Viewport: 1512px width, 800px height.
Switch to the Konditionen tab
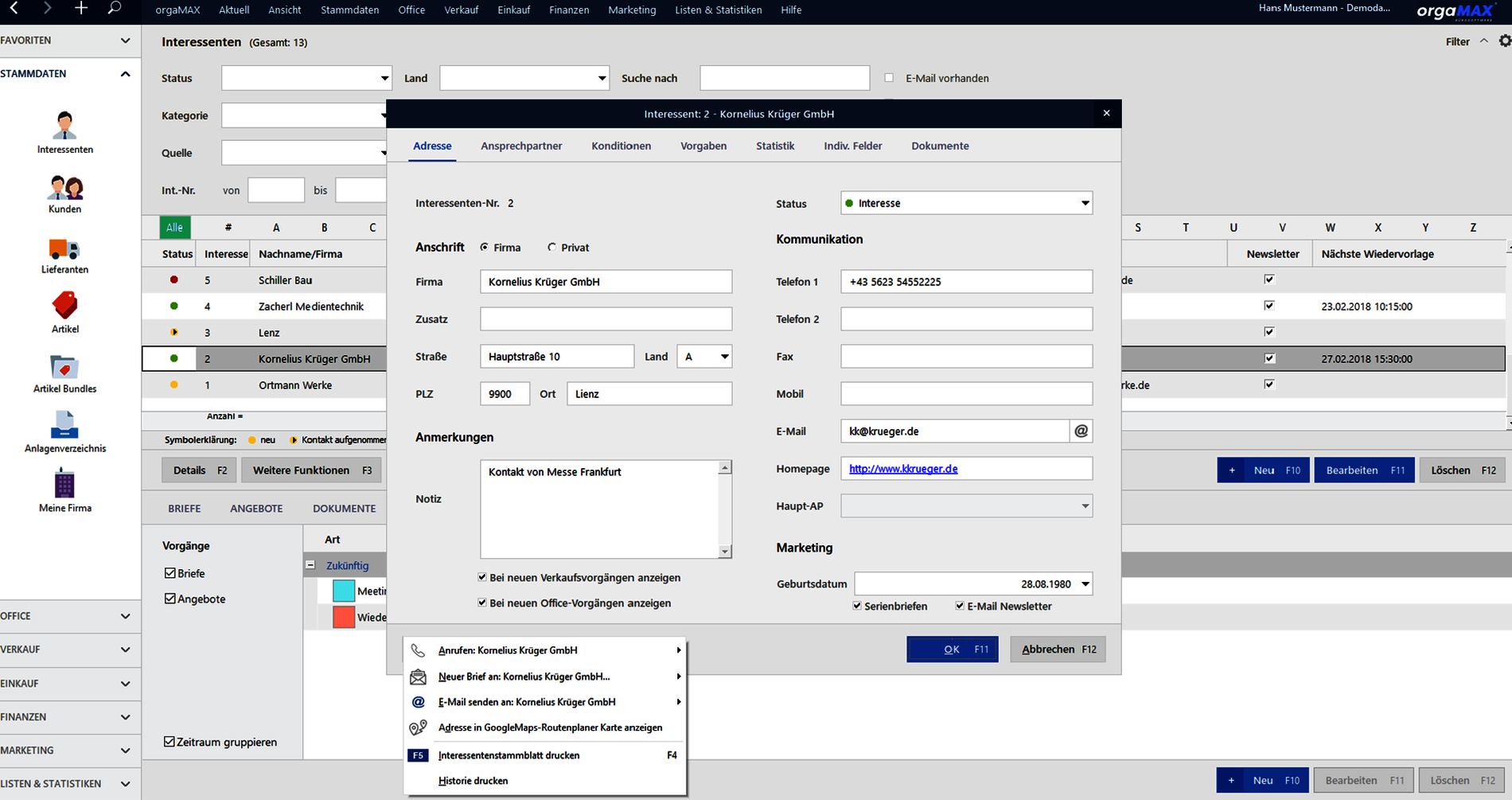pos(621,146)
